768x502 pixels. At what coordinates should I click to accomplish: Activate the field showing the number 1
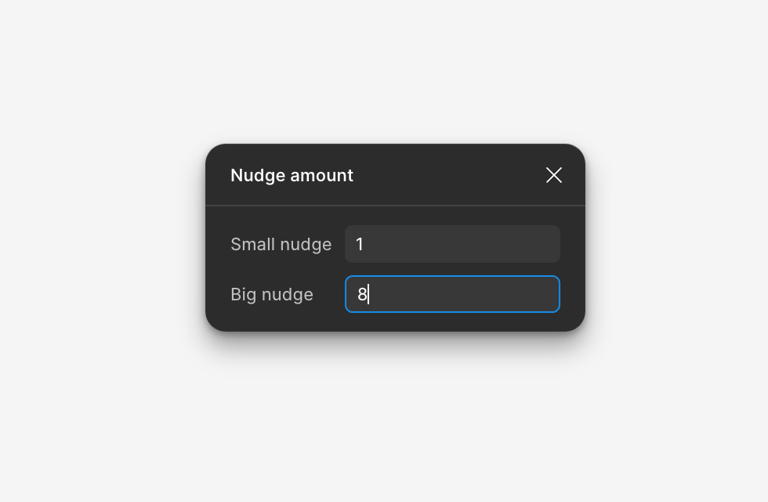pos(453,244)
